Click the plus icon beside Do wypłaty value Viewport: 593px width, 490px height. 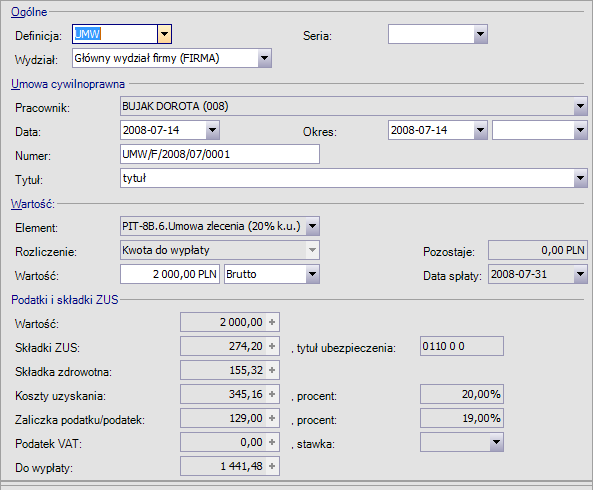(x=272, y=466)
